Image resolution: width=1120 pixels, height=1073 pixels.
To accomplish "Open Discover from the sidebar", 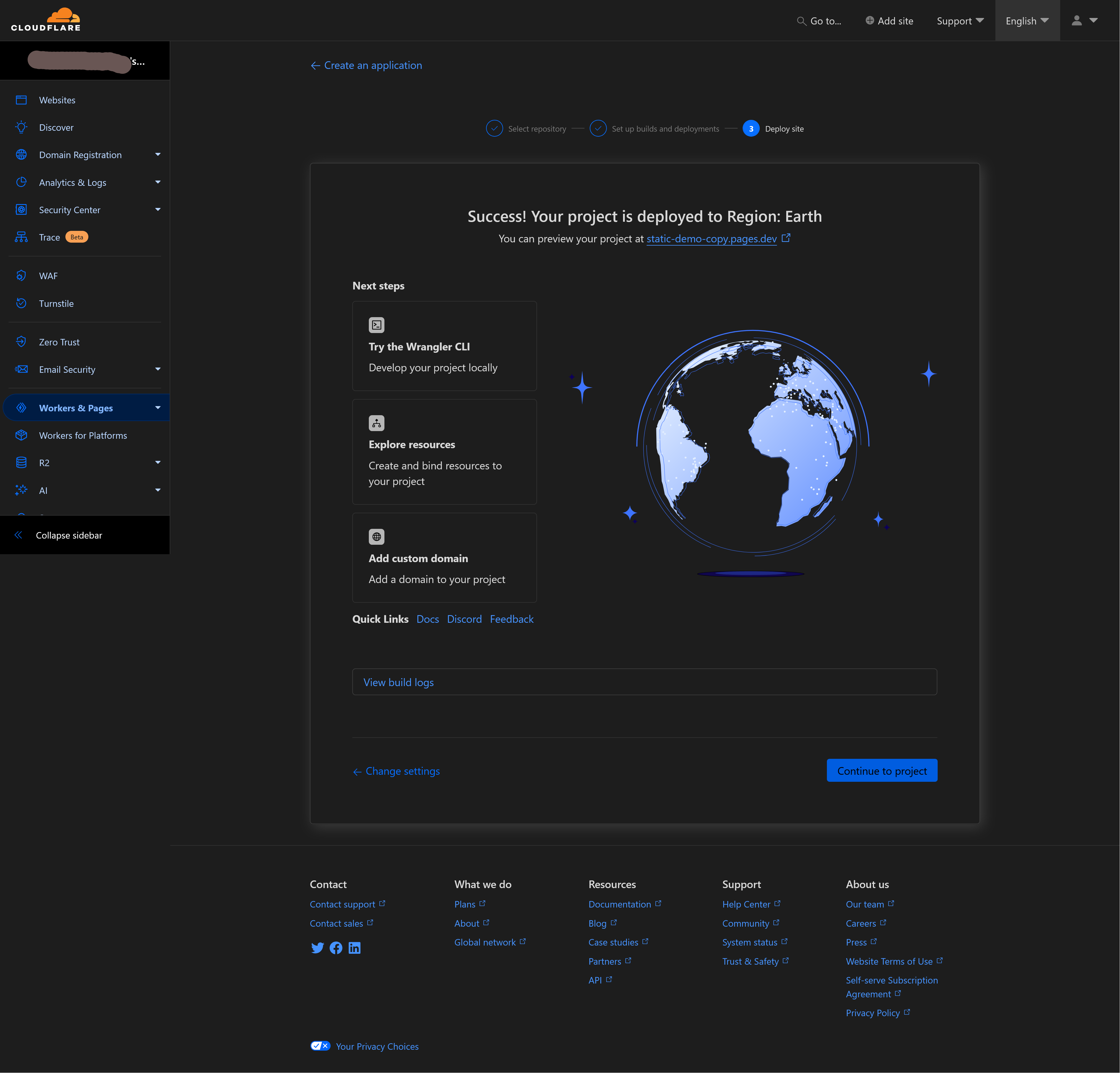I will pos(56,127).
